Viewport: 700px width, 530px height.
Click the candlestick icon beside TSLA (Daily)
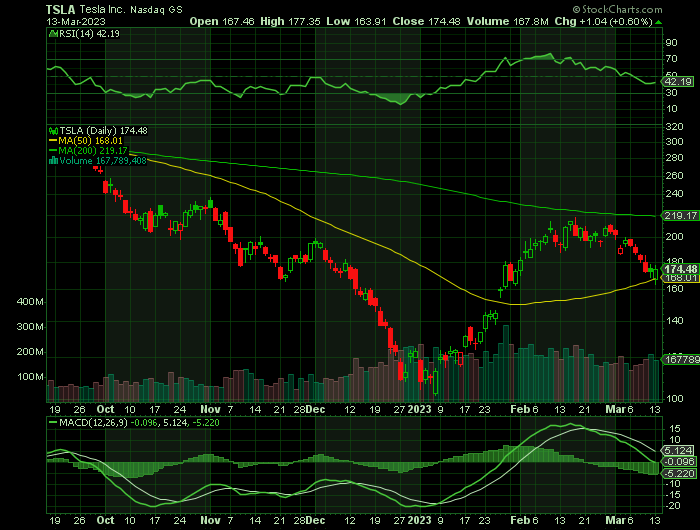[54, 131]
